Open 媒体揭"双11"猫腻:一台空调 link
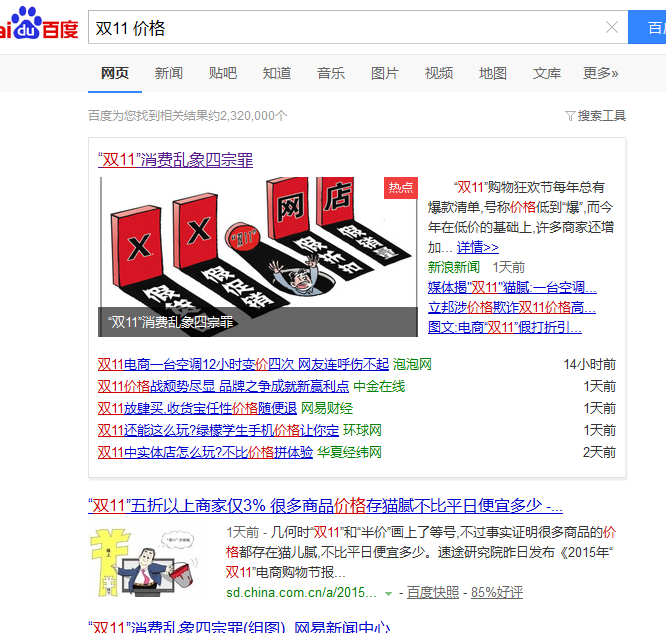The image size is (666, 633). pyautogui.click(x=512, y=288)
